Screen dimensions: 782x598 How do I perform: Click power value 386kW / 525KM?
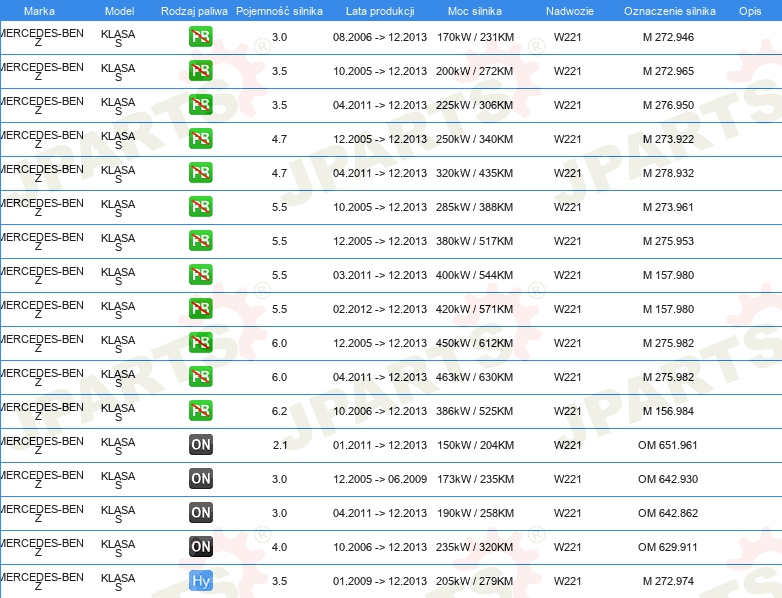[x=474, y=410]
